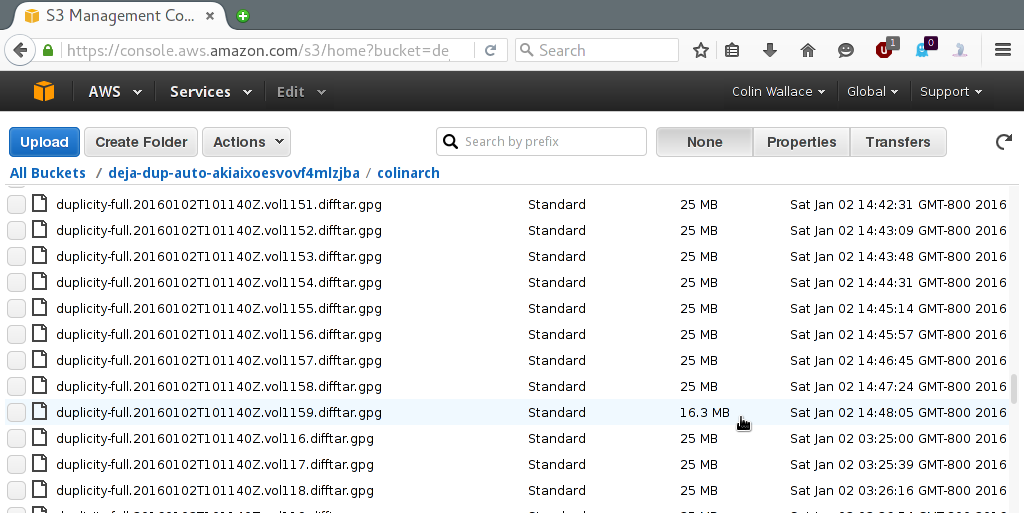Select the S3 Management Console browser tab
1024x513 pixels.
pyautogui.click(x=118, y=16)
